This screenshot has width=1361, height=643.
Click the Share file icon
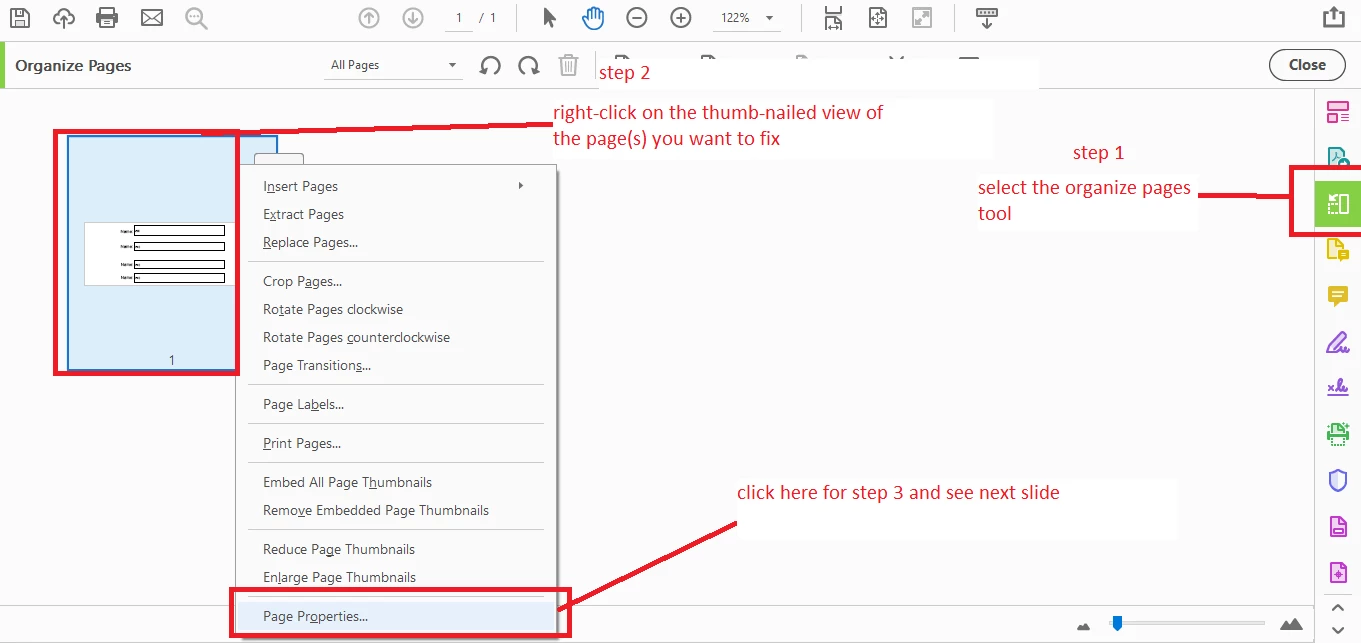tap(1332, 18)
